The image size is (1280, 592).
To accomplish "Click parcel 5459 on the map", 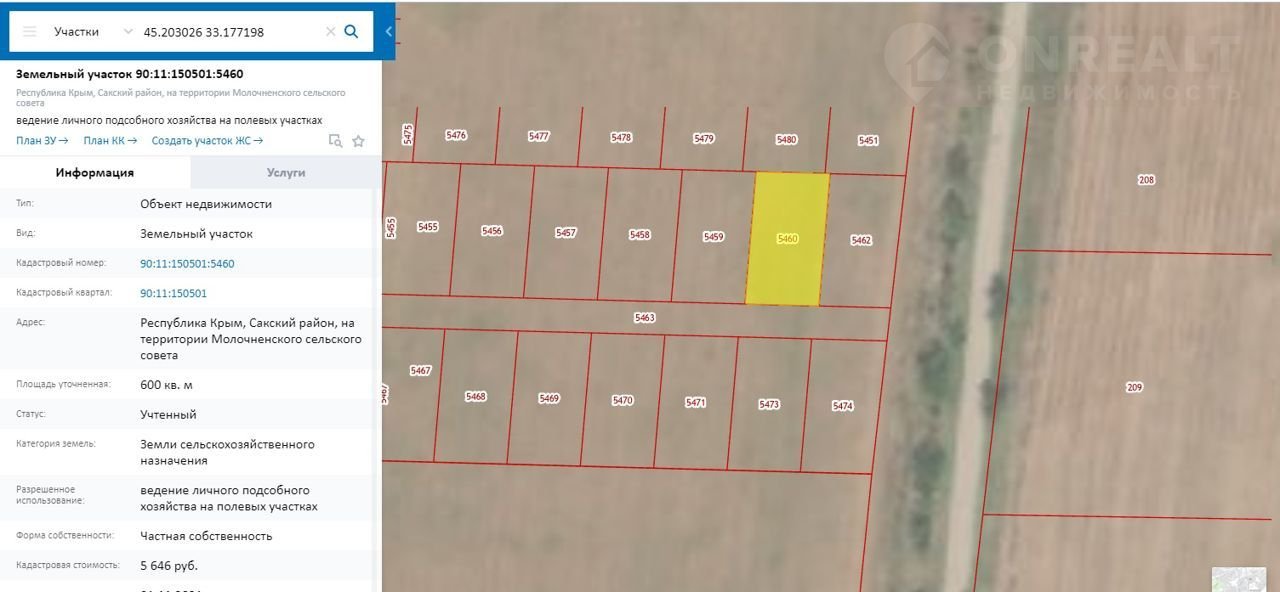I will coord(713,237).
